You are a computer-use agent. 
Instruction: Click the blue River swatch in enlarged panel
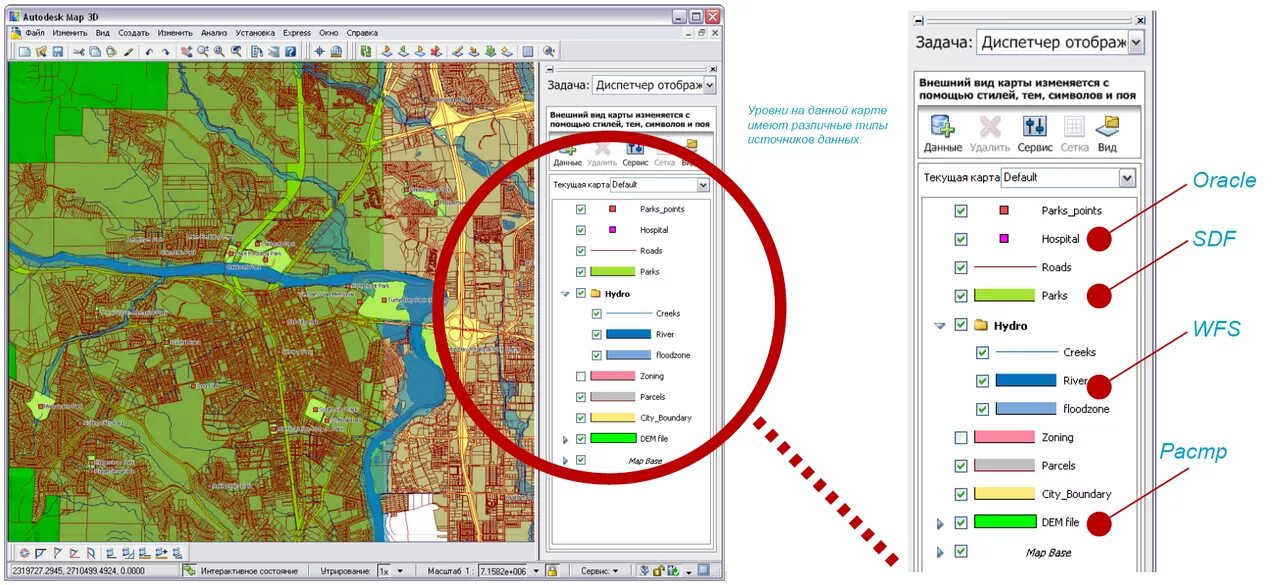click(1026, 380)
